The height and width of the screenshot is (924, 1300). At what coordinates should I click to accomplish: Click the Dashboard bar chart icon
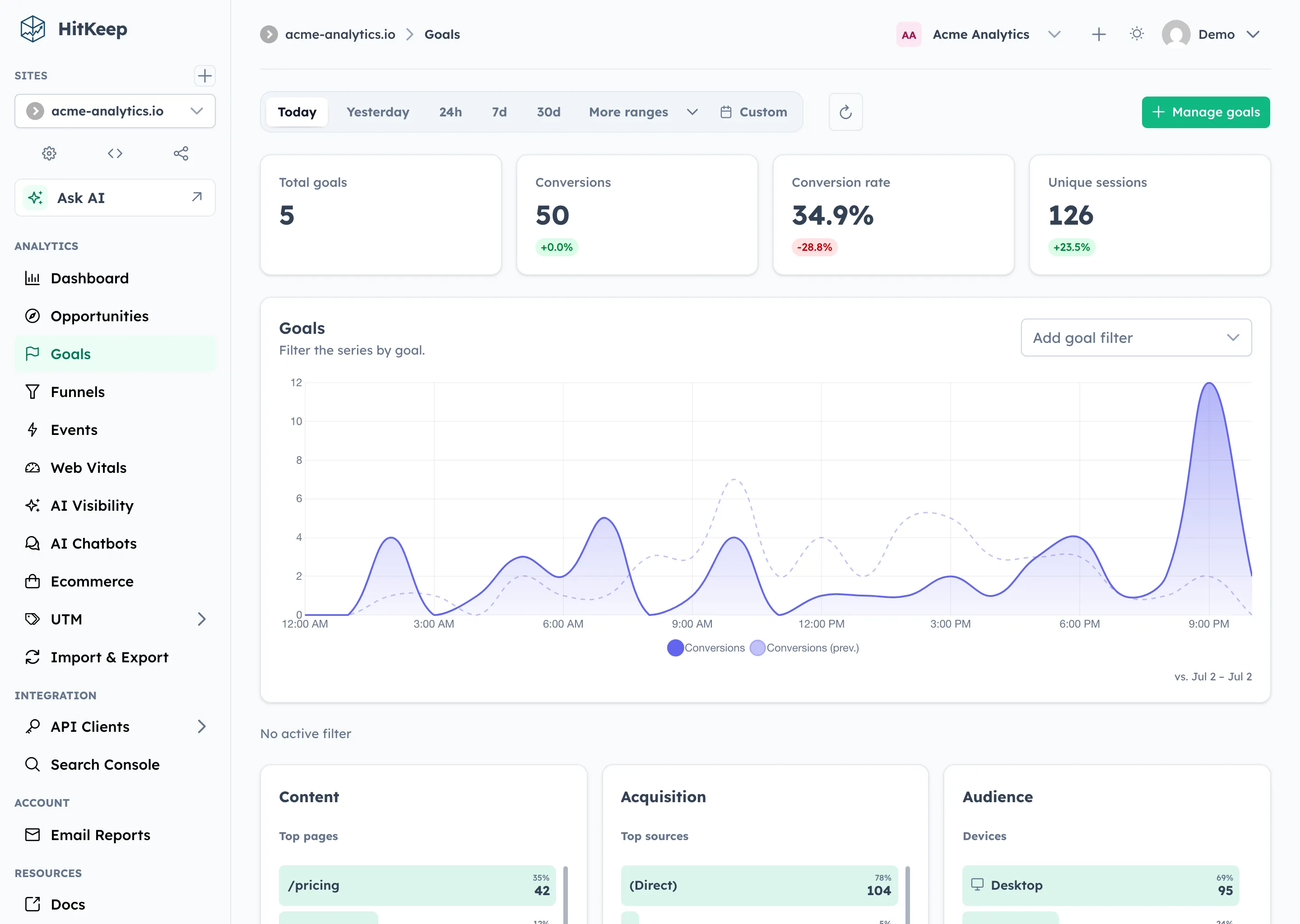pyautogui.click(x=32, y=278)
